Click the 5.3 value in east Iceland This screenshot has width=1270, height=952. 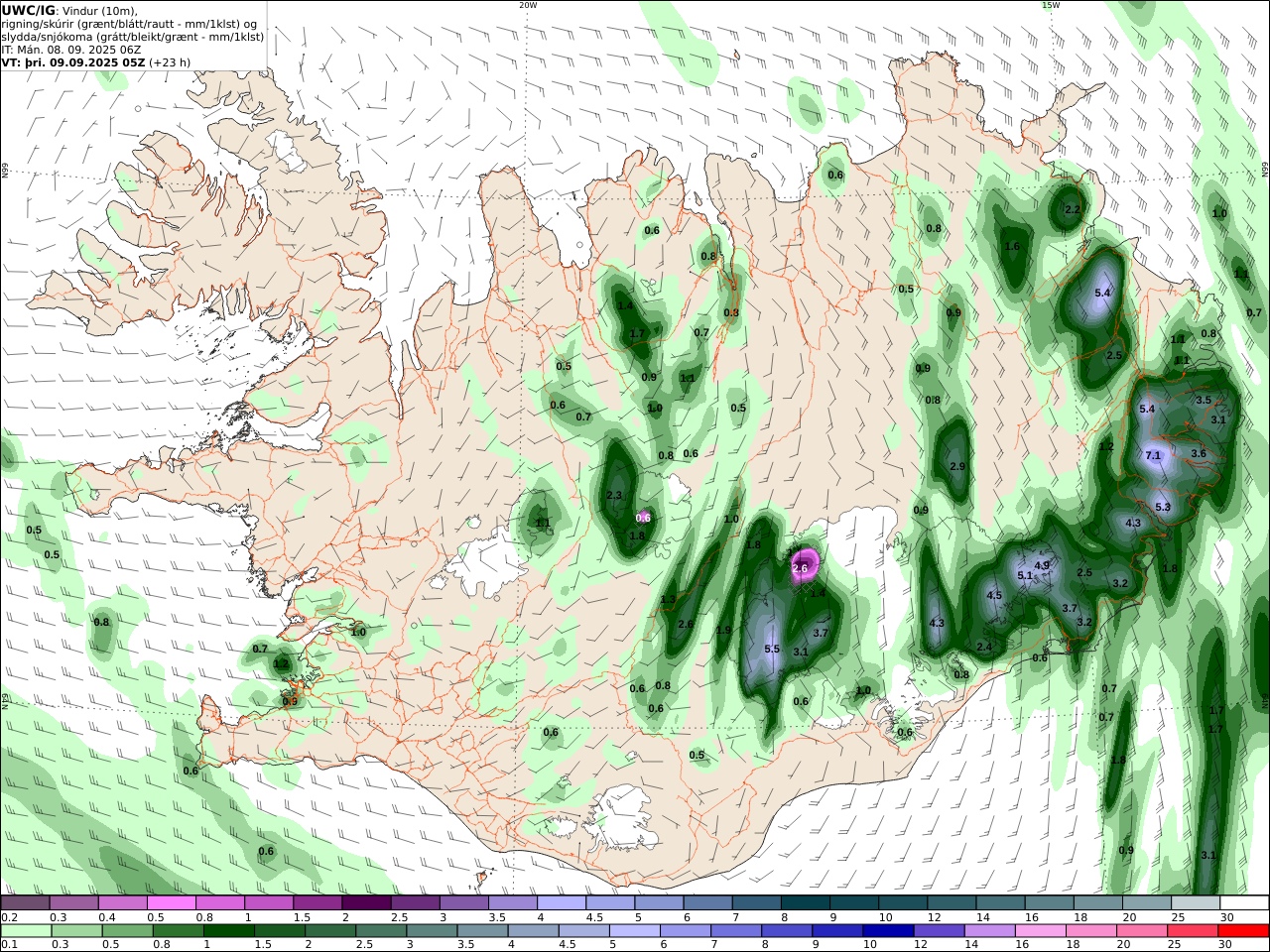[1163, 507]
